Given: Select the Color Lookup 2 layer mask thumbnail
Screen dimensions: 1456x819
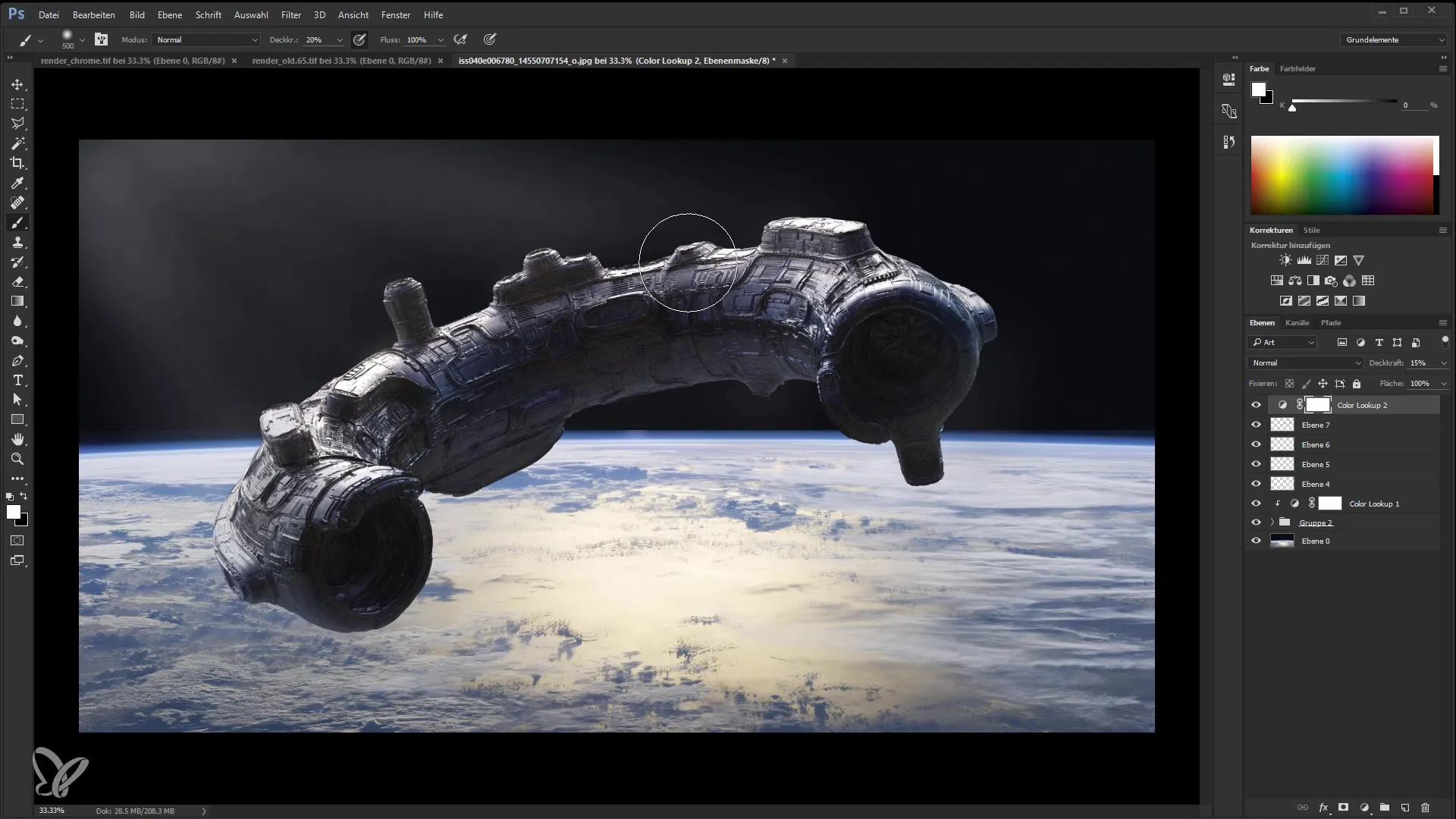Looking at the screenshot, I should (1317, 405).
